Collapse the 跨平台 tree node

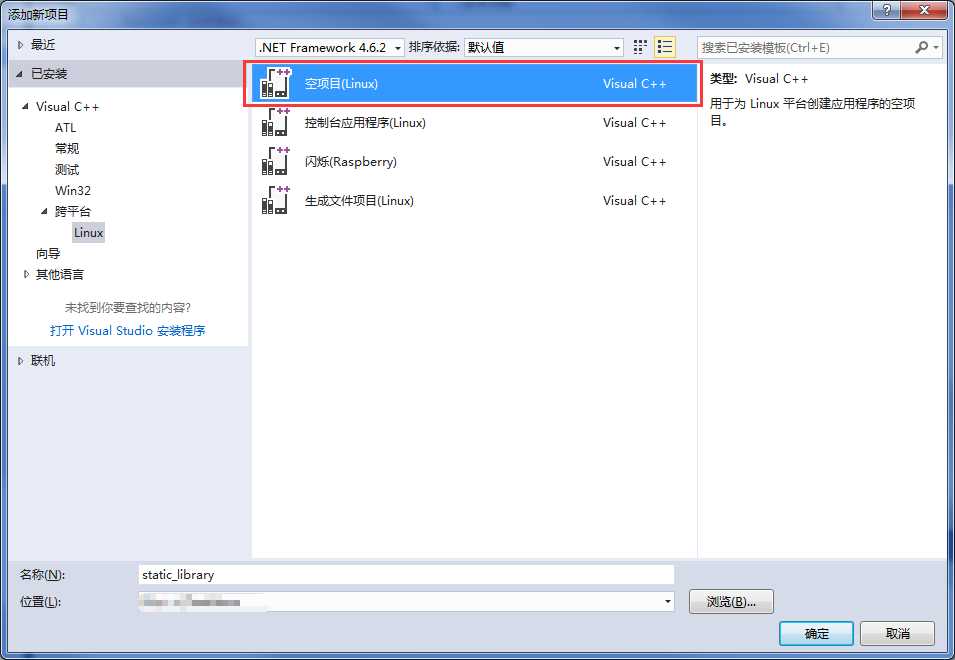[x=44, y=211]
